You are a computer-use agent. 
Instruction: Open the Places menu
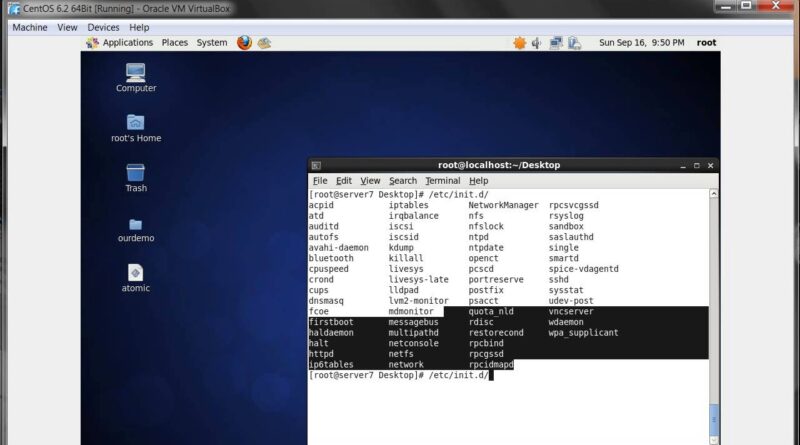coord(174,42)
